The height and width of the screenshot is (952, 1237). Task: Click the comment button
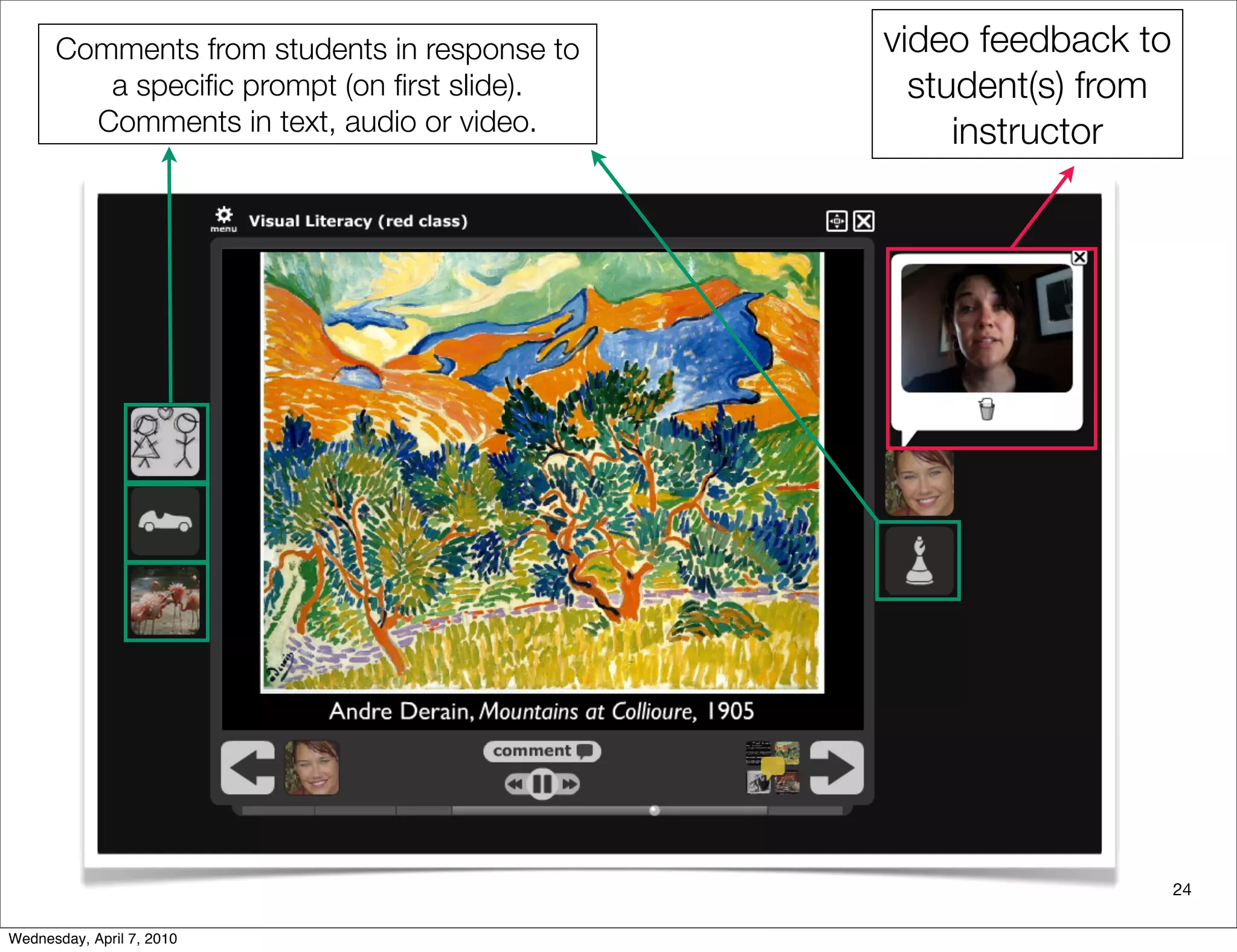542,751
